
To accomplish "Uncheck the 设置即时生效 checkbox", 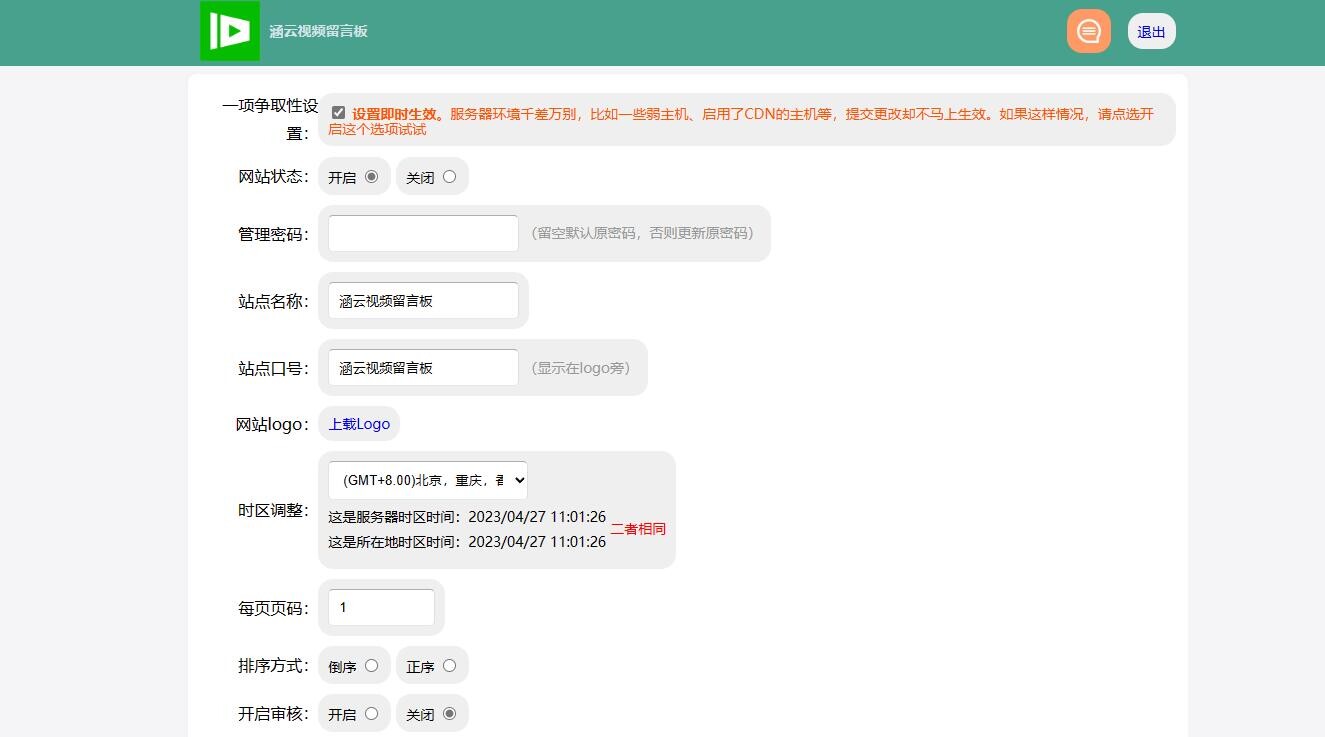I will (x=338, y=112).
